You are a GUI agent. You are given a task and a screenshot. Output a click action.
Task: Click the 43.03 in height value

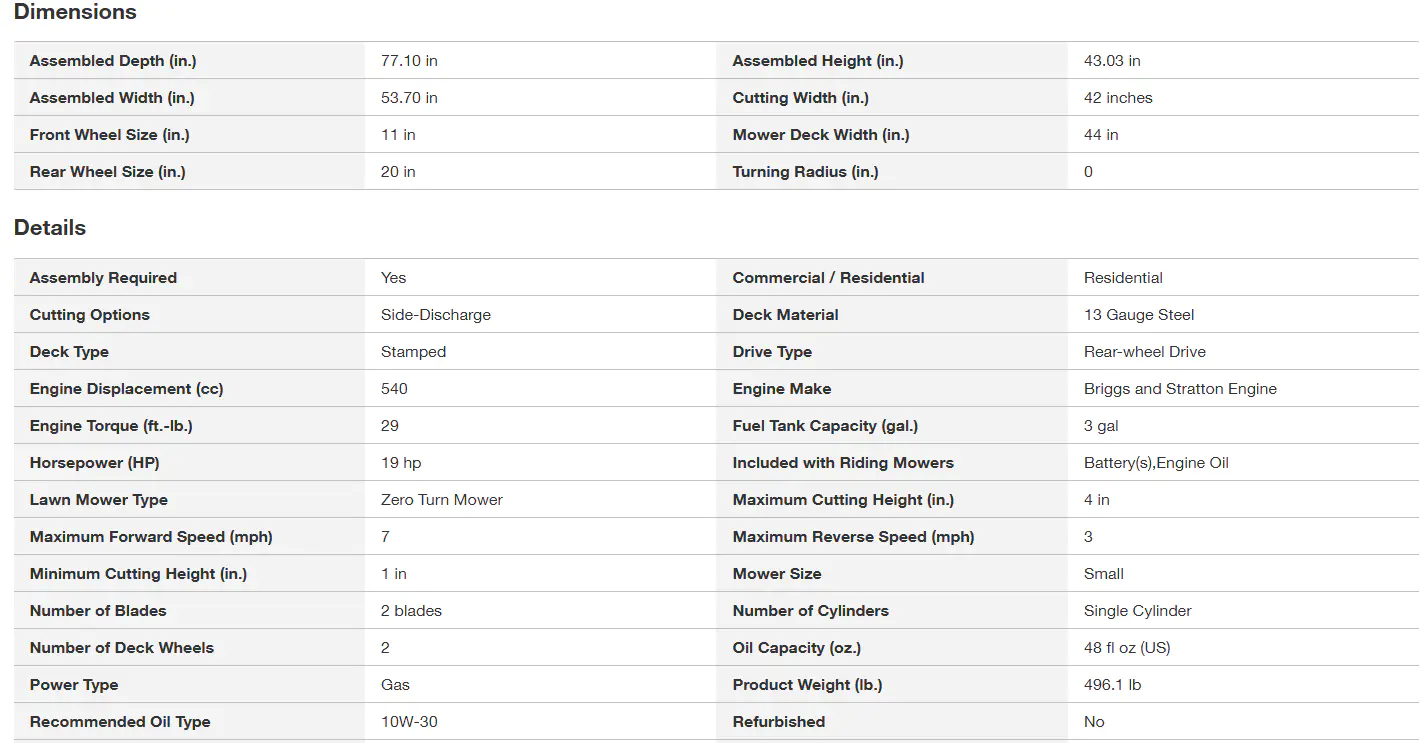1112,61
